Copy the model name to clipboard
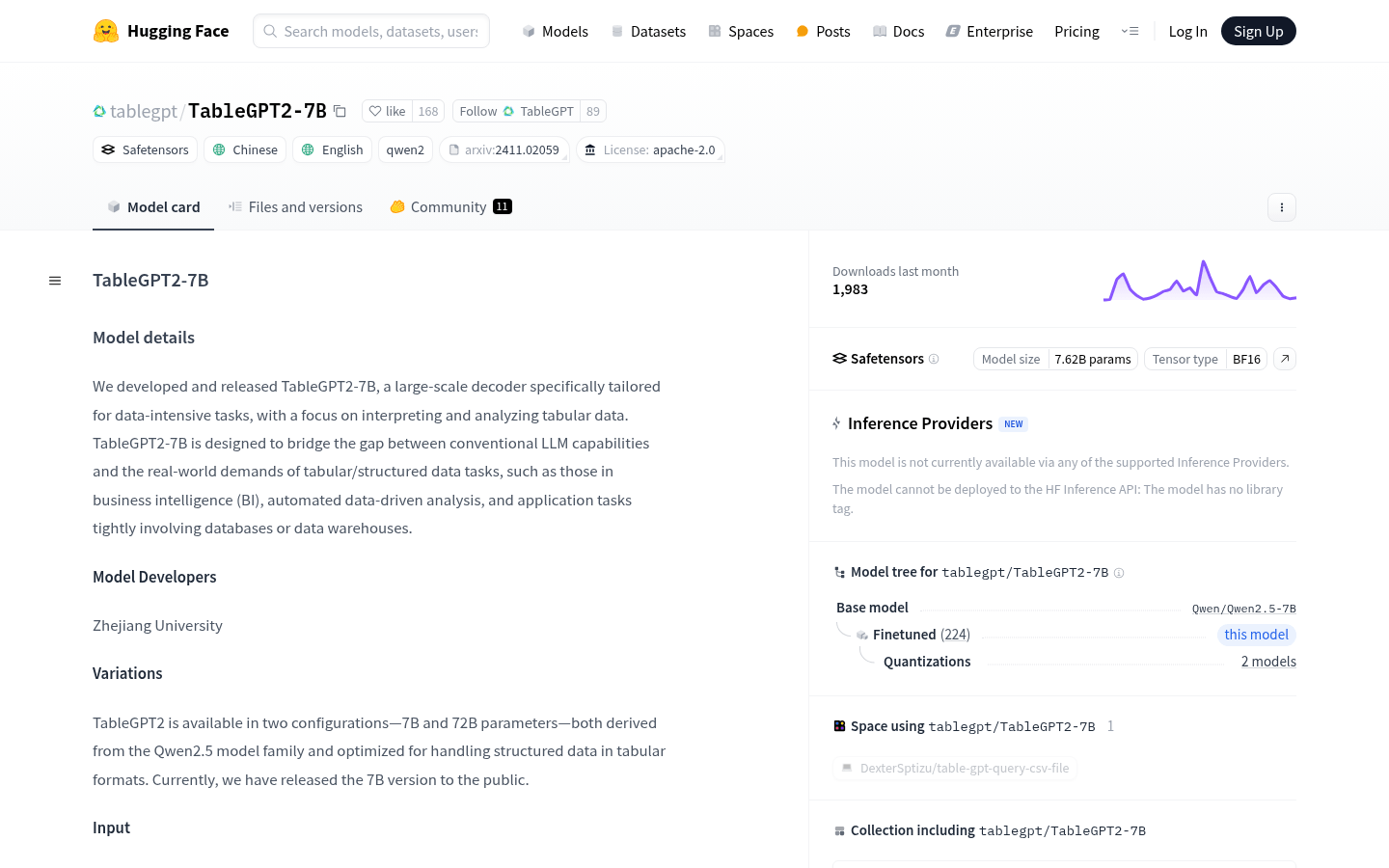Screen dimensions: 1389x868 (340, 111)
